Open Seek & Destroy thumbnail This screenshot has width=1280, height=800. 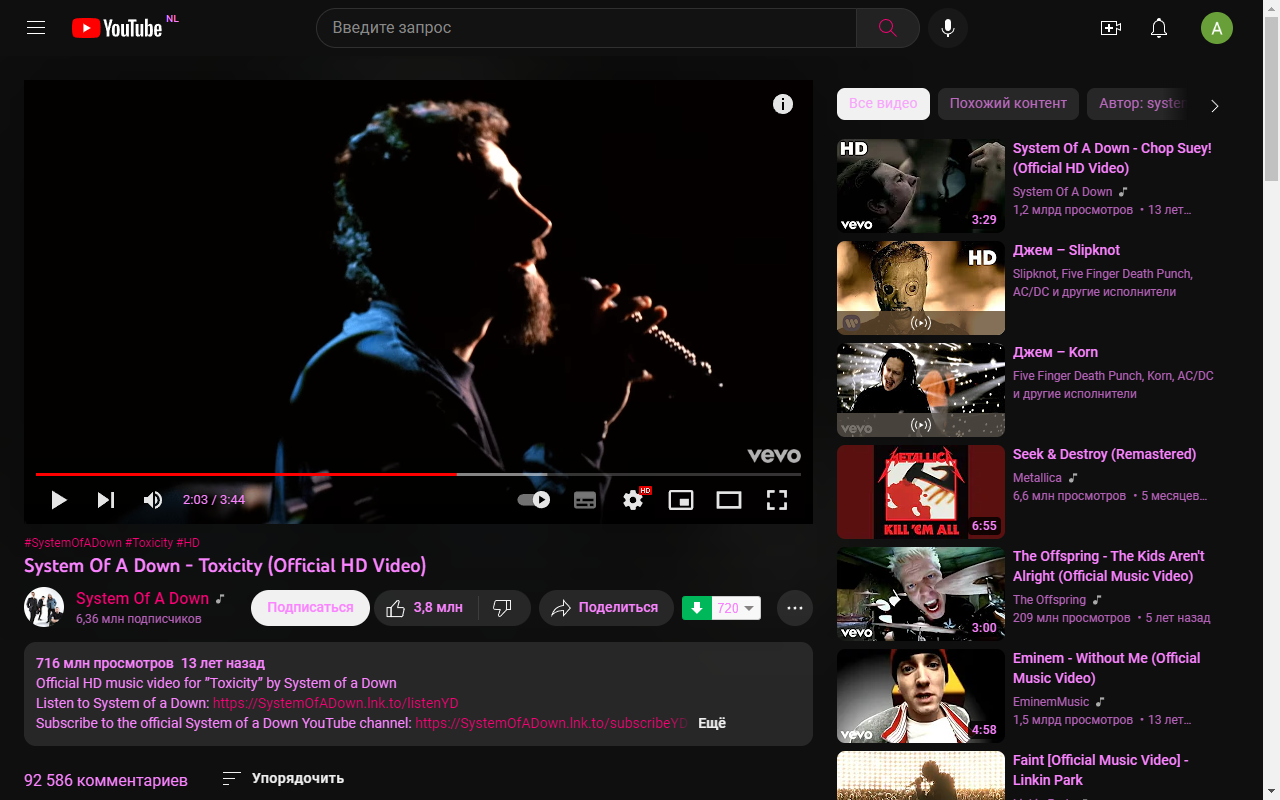921,492
